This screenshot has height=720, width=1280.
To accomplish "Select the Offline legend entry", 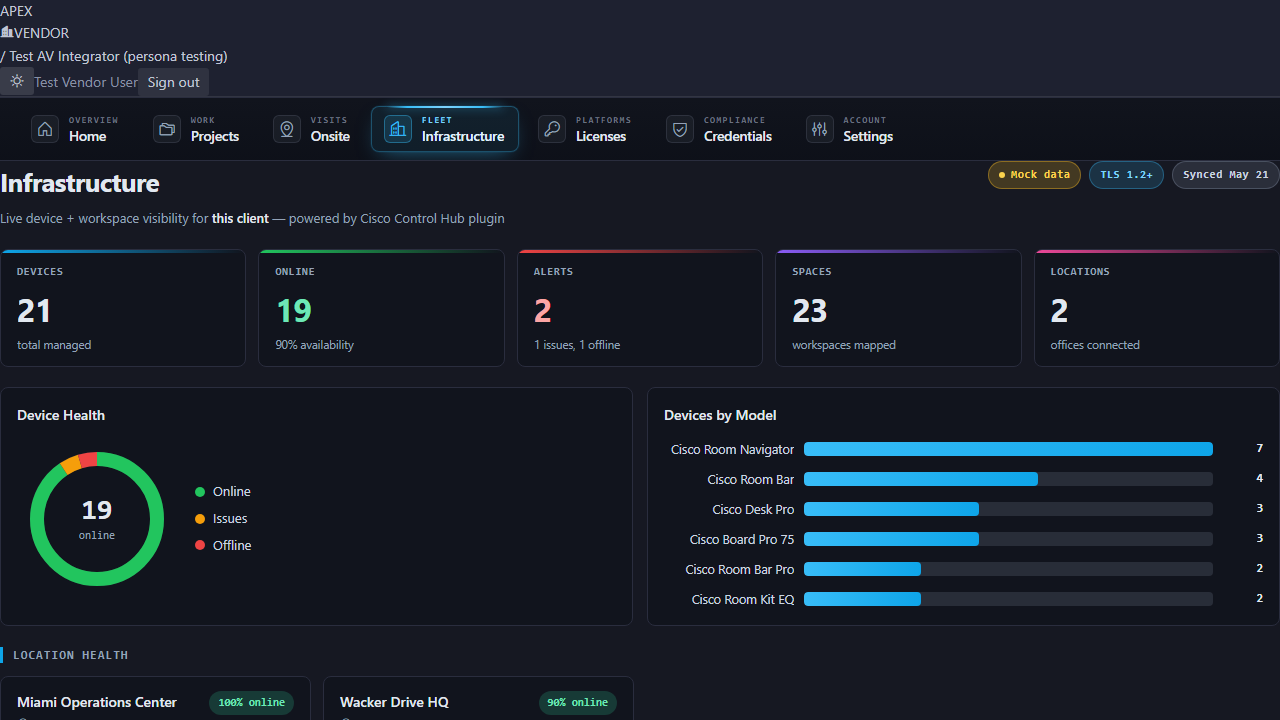I will (223, 546).
